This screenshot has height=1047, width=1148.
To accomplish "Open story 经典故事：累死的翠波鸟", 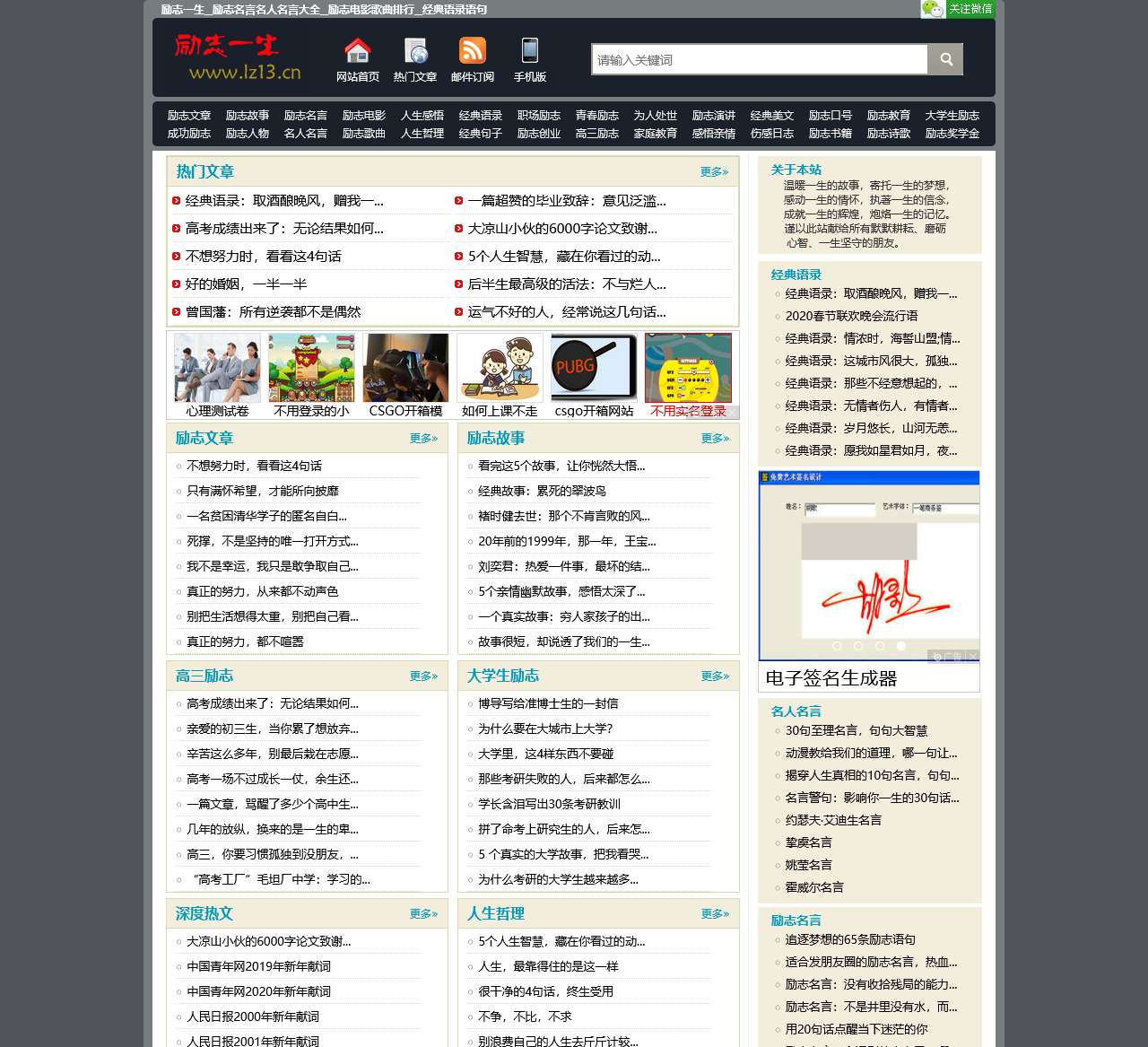I will pos(542,492).
